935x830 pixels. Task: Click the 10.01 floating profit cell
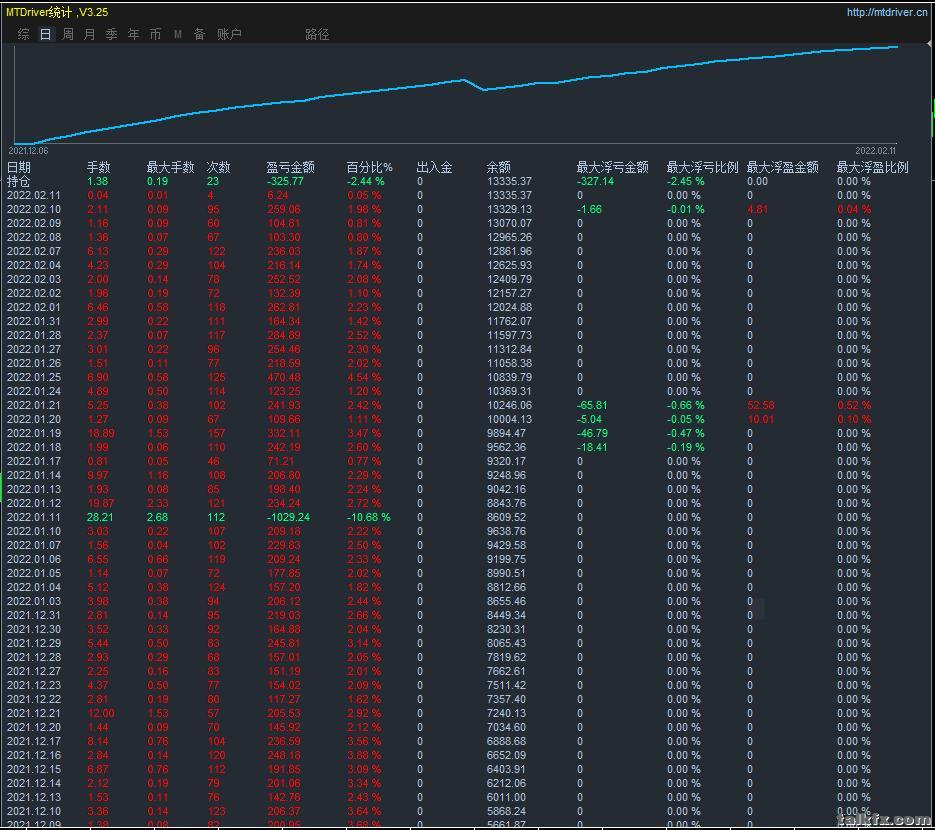click(x=760, y=419)
